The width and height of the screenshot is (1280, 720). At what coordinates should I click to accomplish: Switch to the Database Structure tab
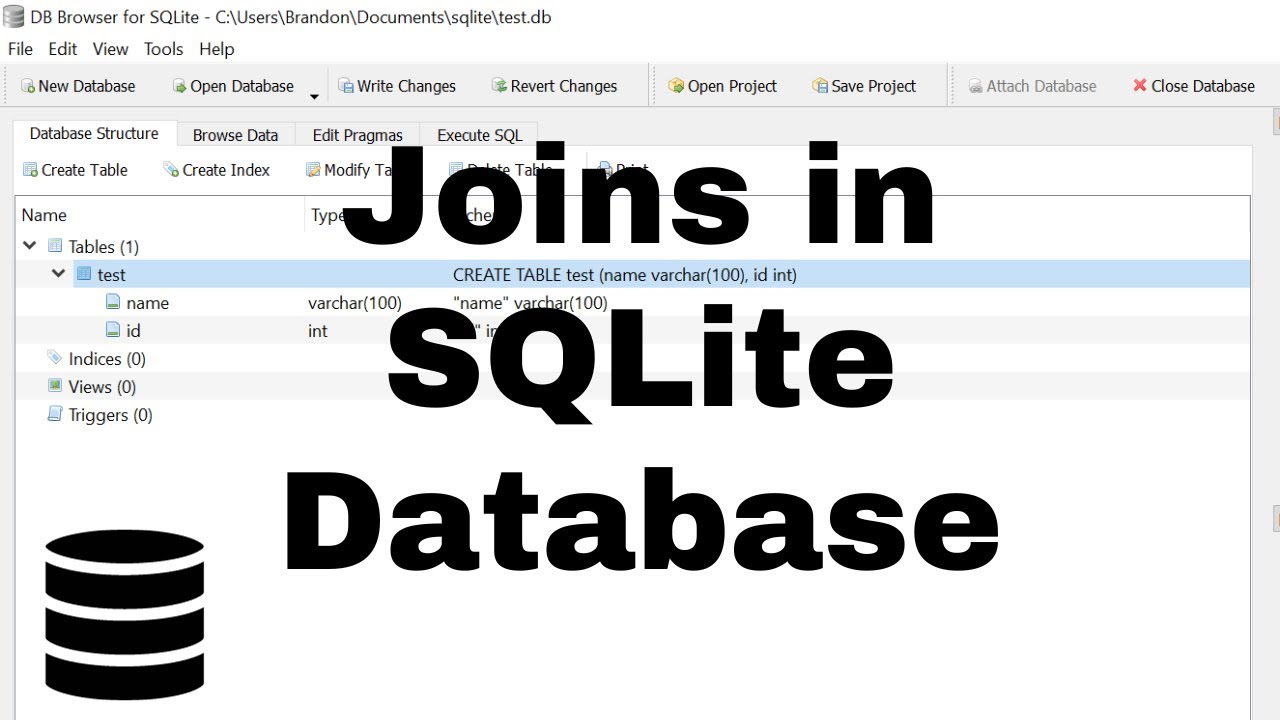click(94, 134)
